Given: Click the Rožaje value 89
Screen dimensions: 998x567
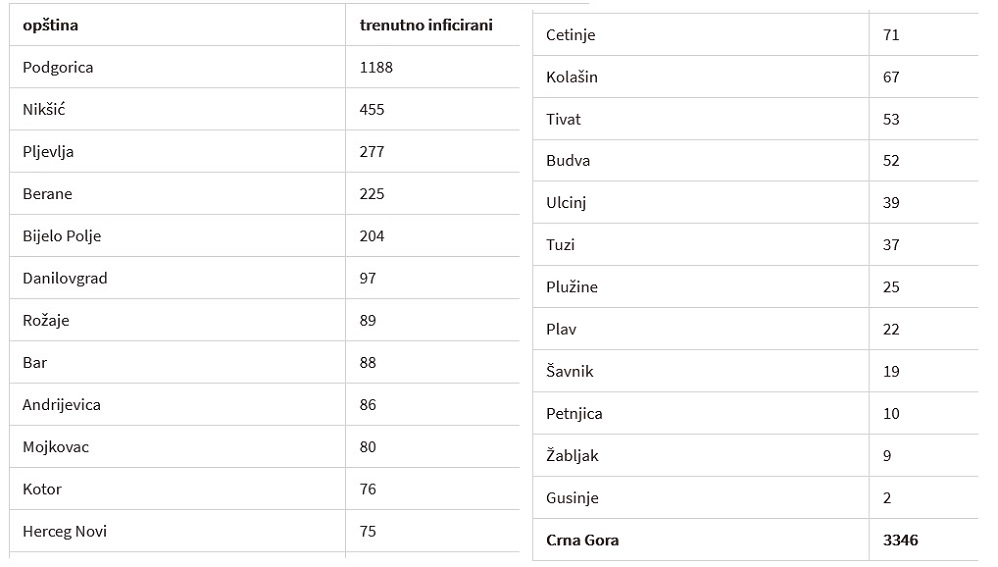Looking at the screenshot, I should 368,321.
